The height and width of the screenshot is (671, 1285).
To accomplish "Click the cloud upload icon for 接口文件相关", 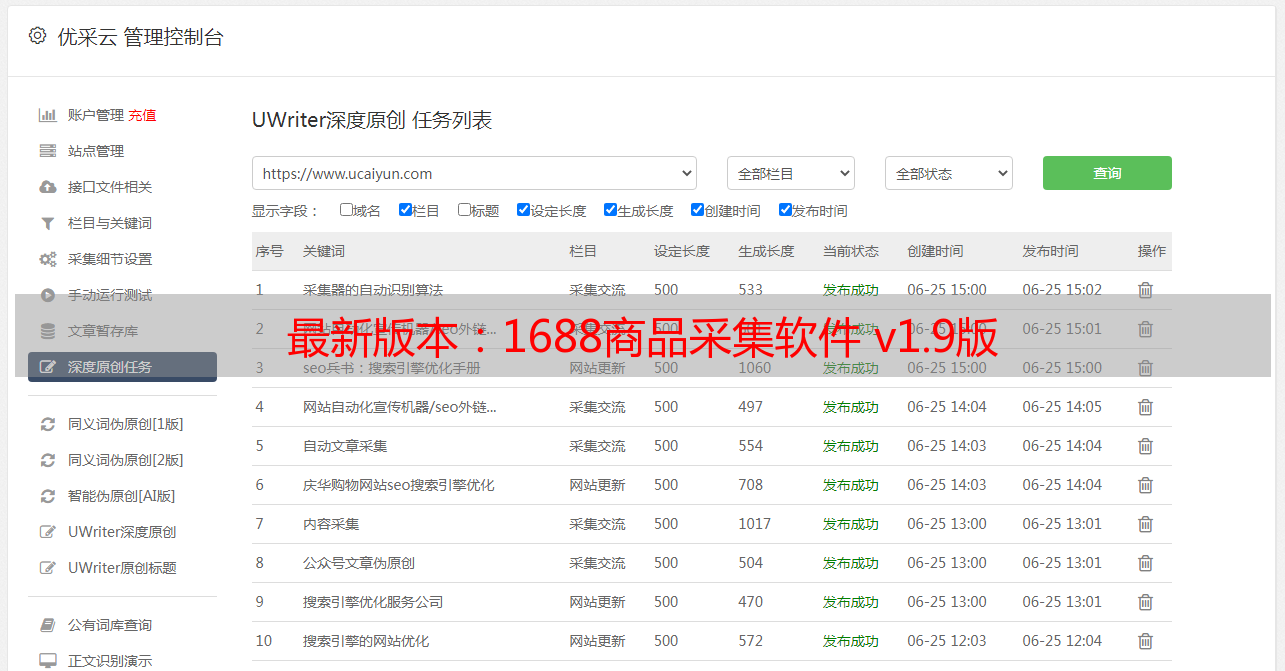I will point(47,187).
